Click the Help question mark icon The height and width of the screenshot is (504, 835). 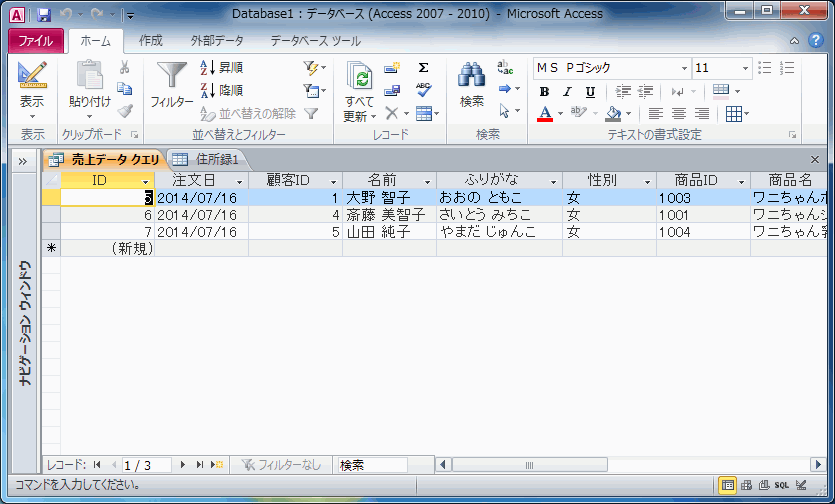click(816, 40)
